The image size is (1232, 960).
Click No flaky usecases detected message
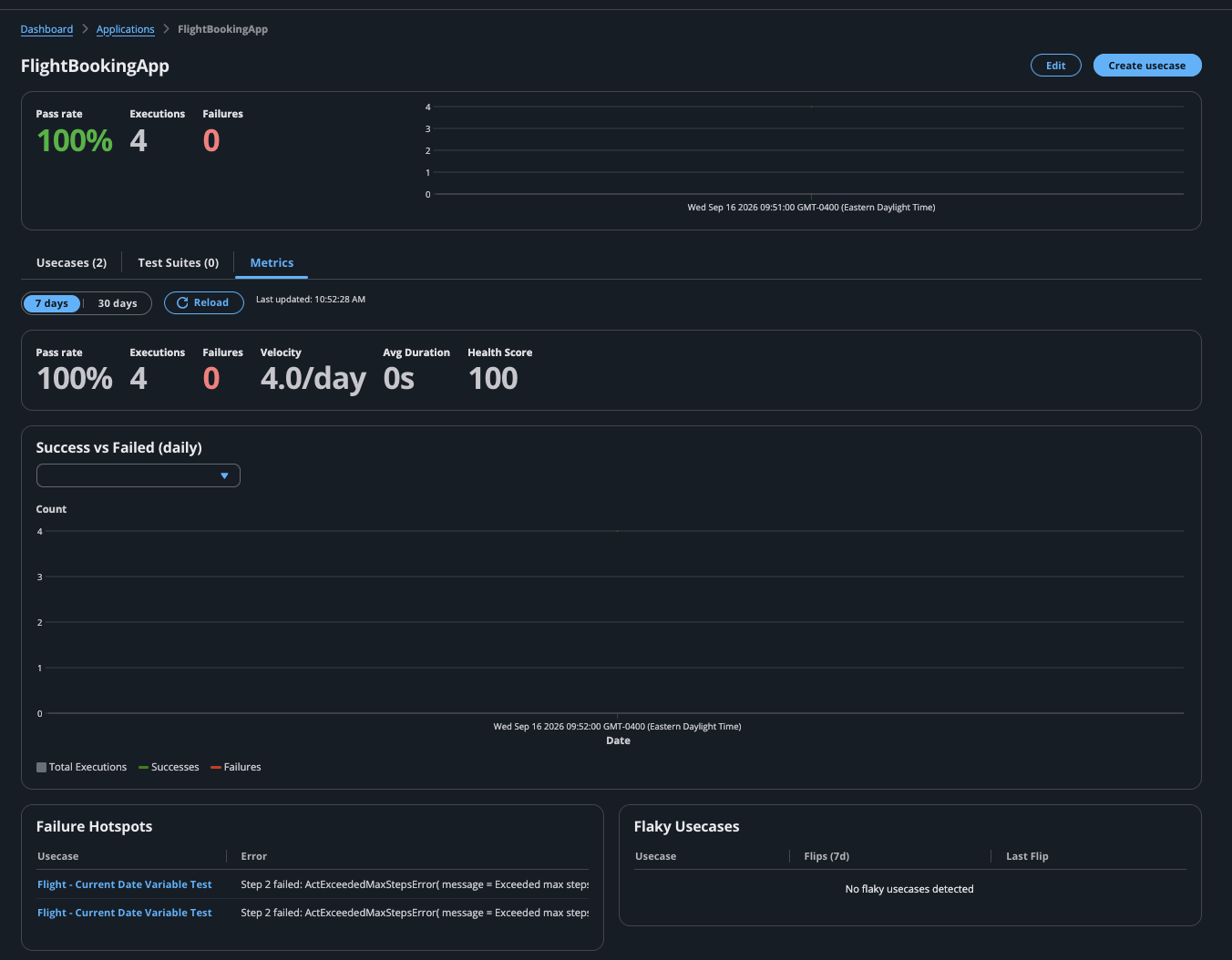click(x=909, y=889)
